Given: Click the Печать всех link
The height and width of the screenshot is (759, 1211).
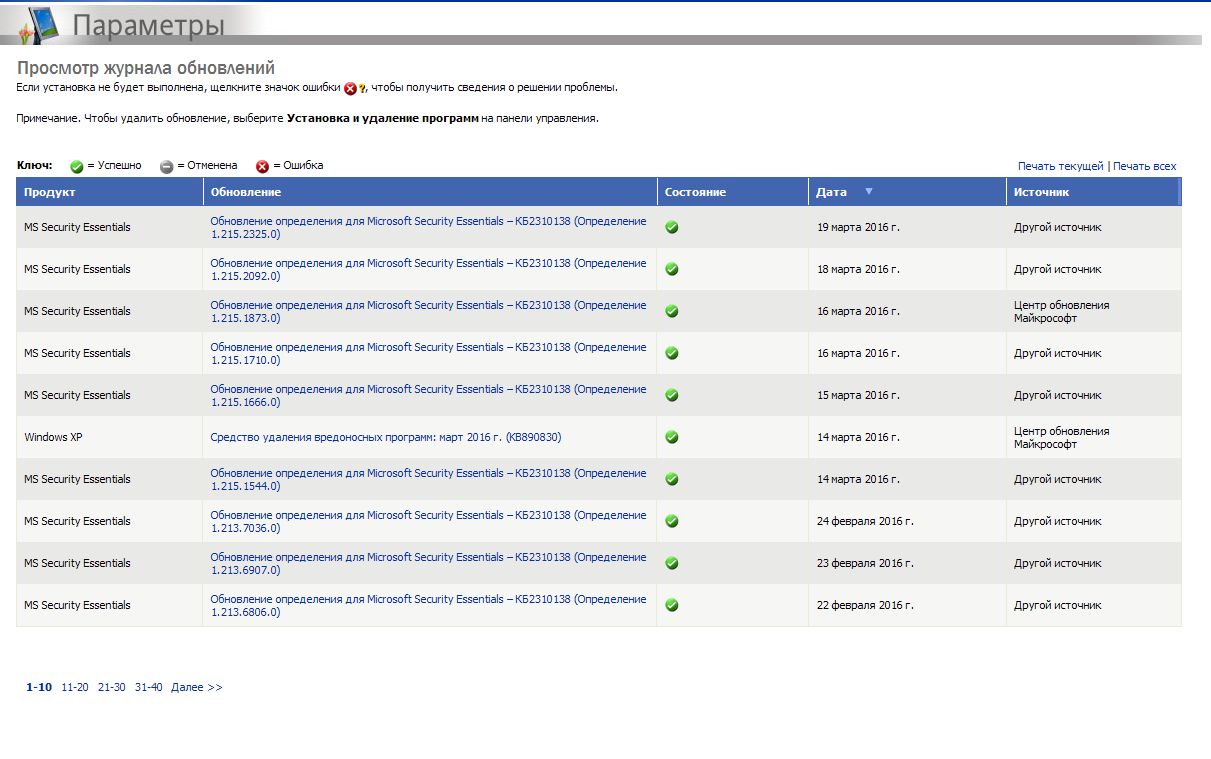Looking at the screenshot, I should point(1145,166).
